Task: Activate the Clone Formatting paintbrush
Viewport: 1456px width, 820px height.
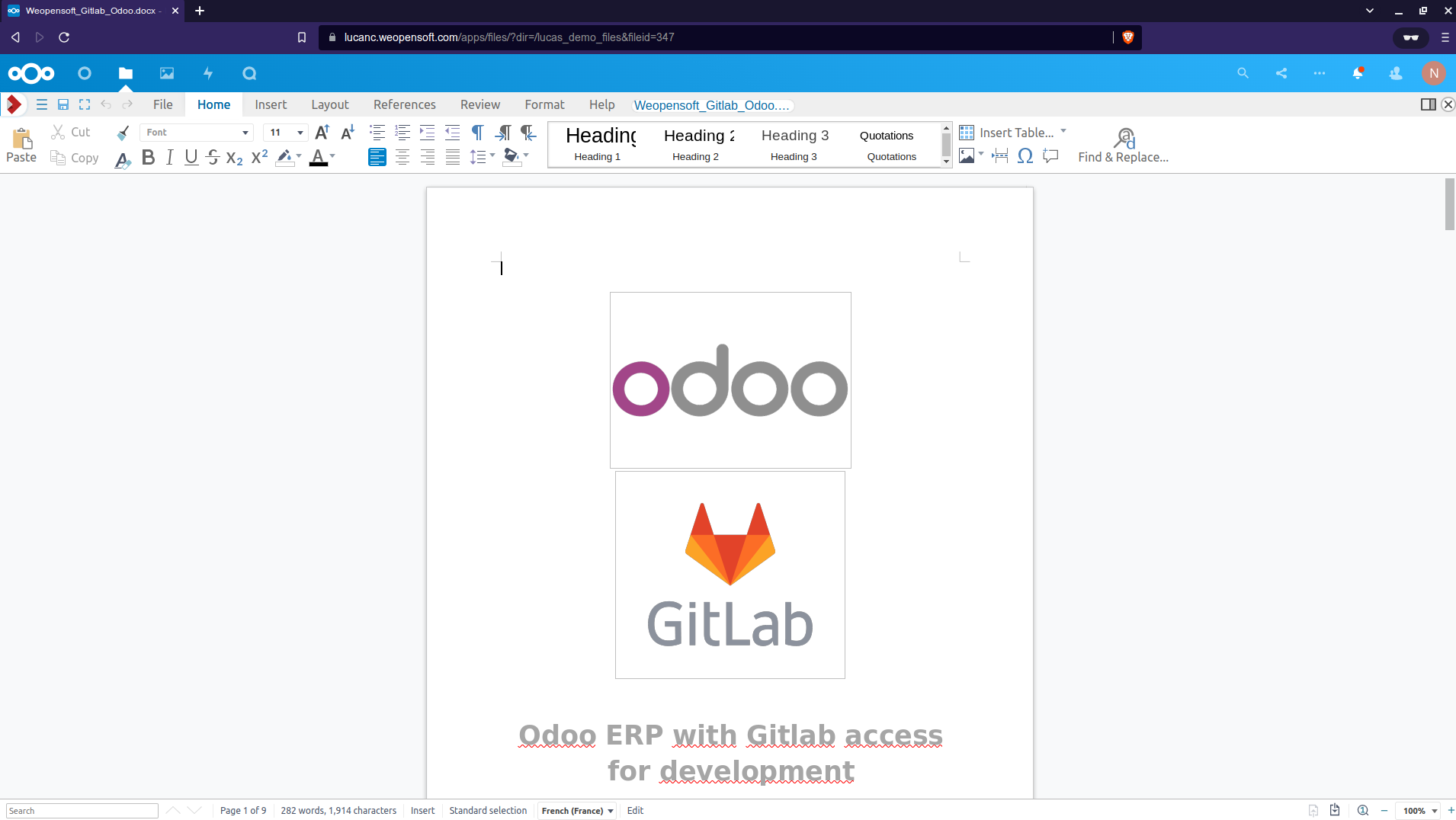Action: click(123, 133)
